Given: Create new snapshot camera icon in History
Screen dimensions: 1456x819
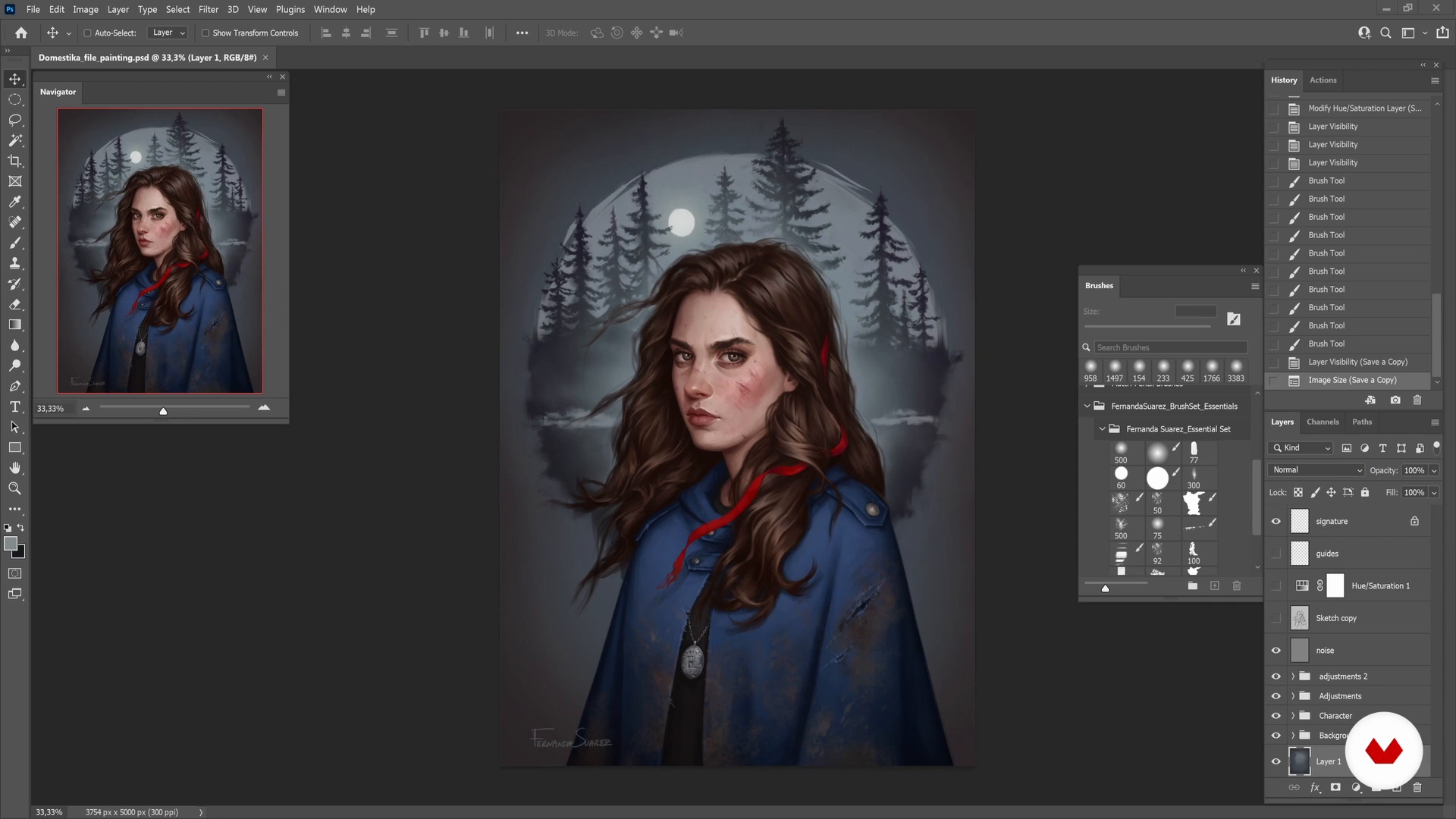Looking at the screenshot, I should [x=1395, y=400].
